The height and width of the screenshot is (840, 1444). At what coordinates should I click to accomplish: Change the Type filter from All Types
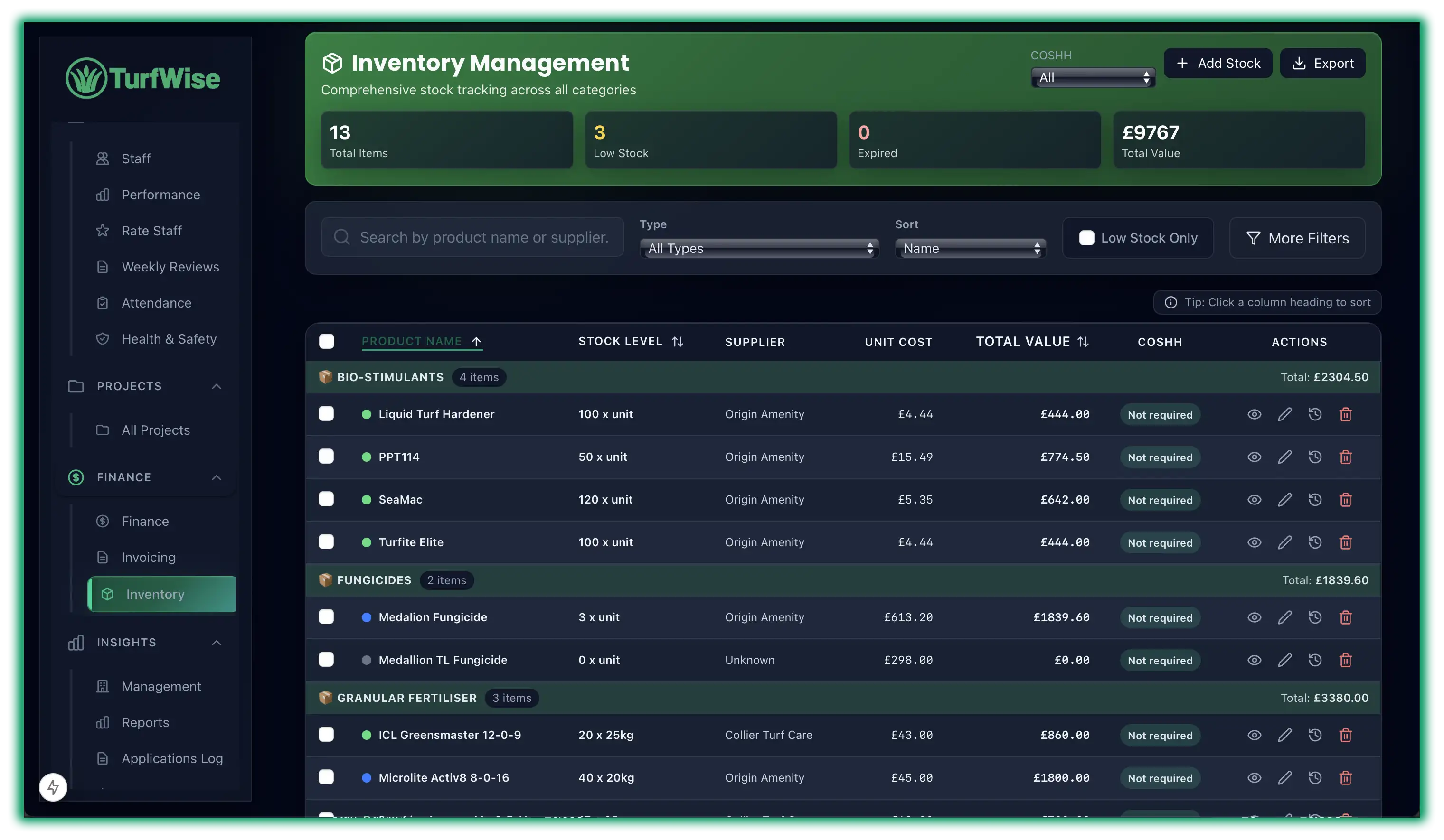759,248
